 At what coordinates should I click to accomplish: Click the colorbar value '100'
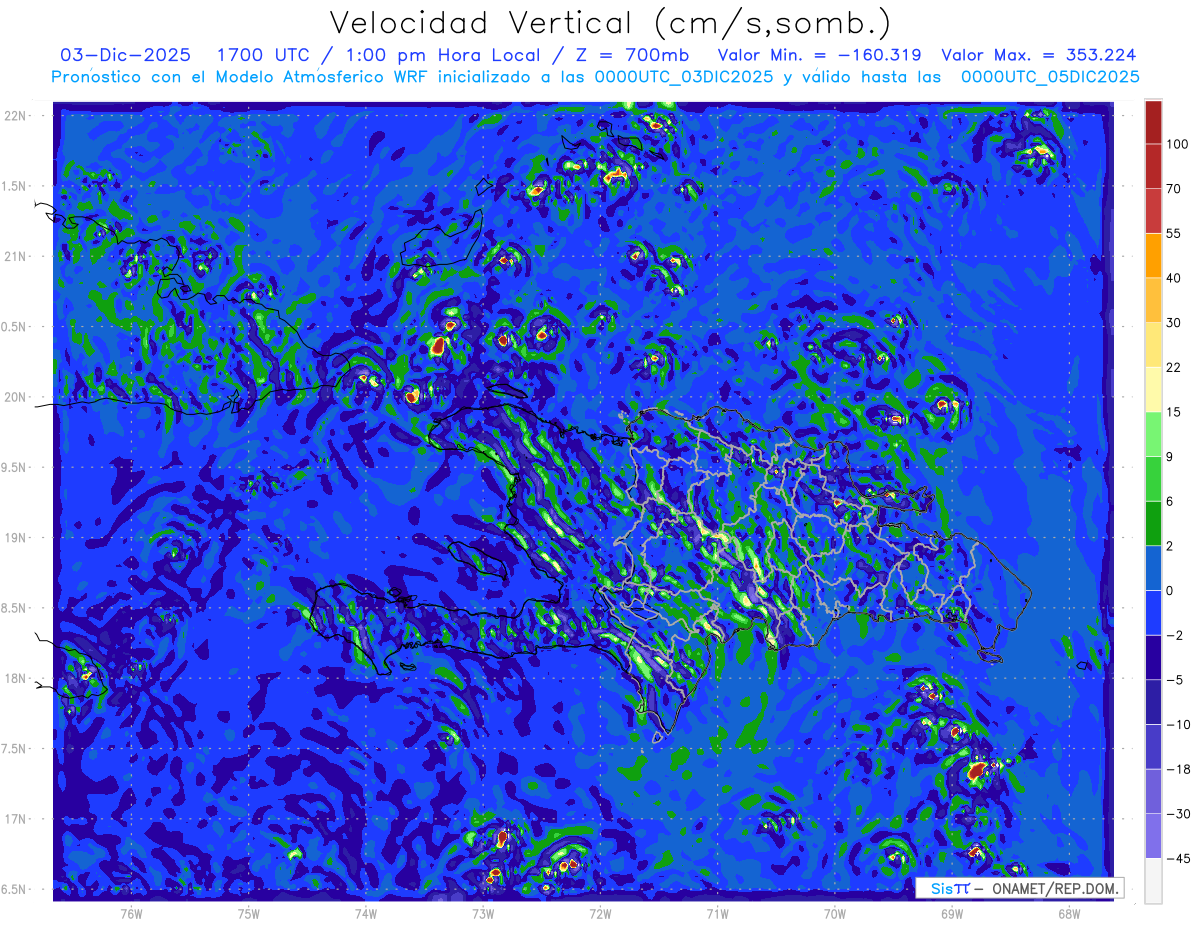pos(1177,144)
